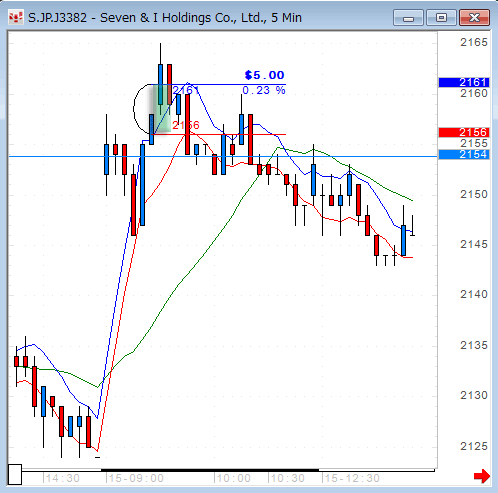Click the 2165 price axis label

tap(474, 42)
